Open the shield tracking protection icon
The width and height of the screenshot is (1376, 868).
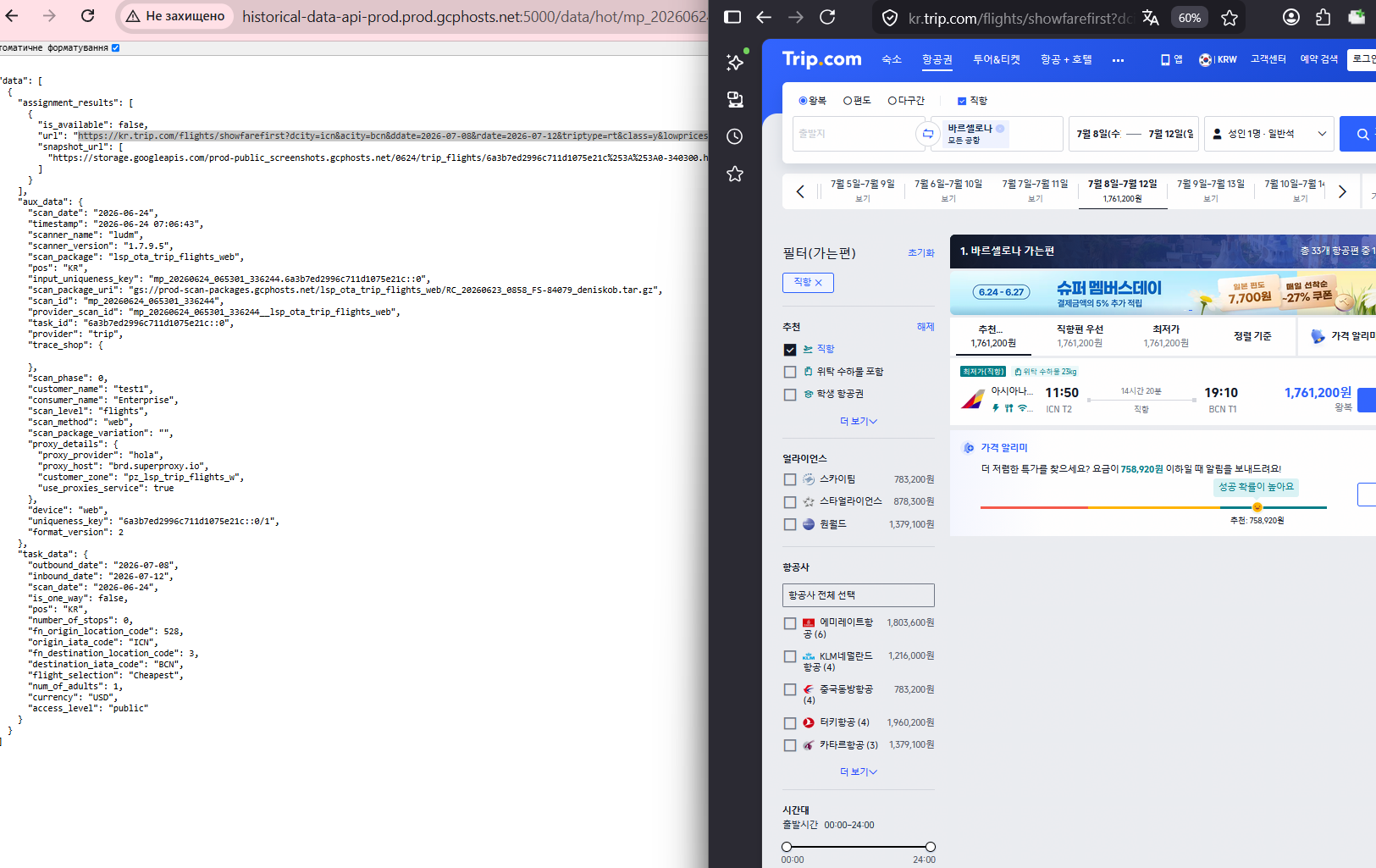pos(890,18)
